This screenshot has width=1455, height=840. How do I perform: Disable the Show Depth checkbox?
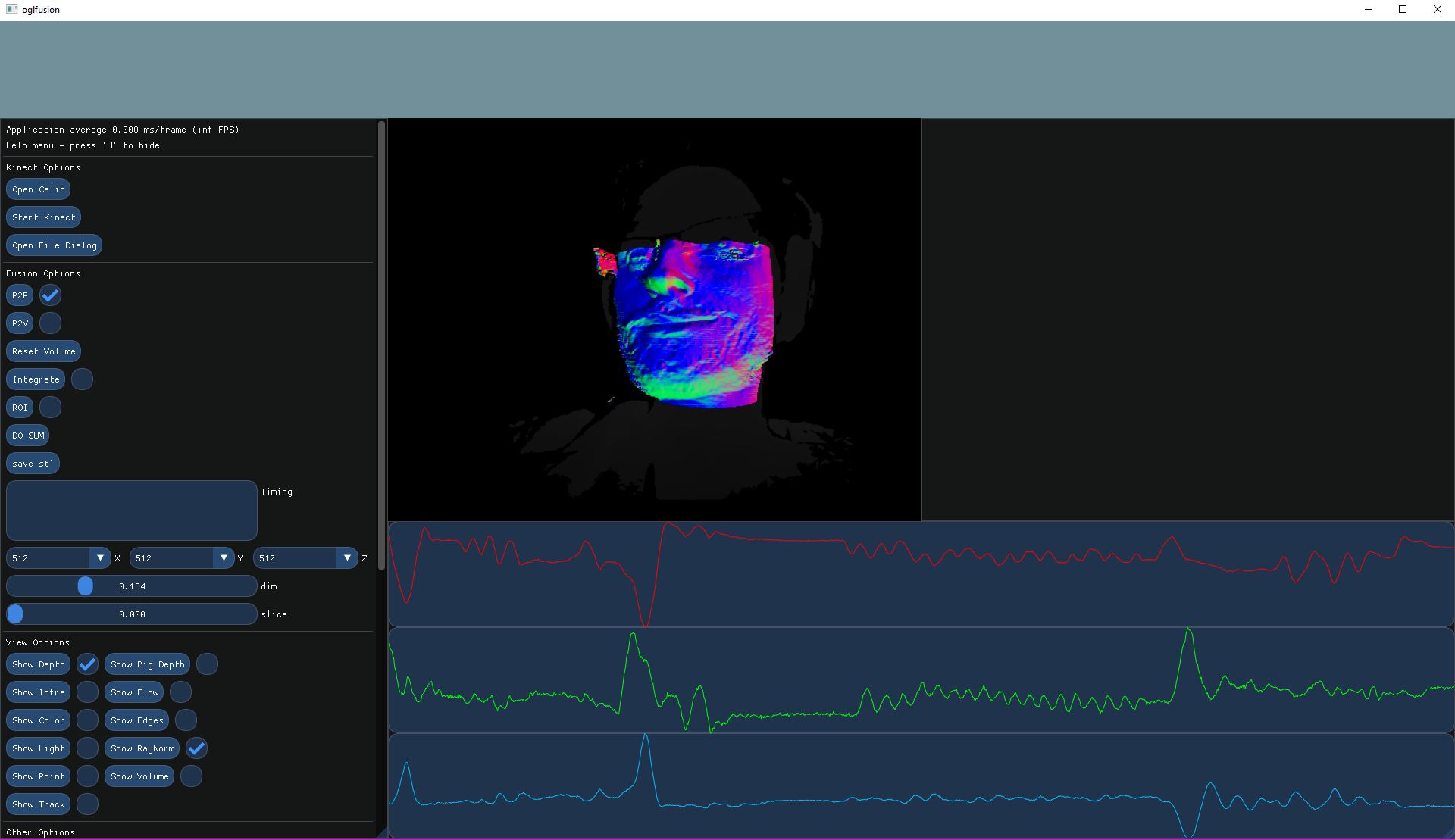coord(88,664)
